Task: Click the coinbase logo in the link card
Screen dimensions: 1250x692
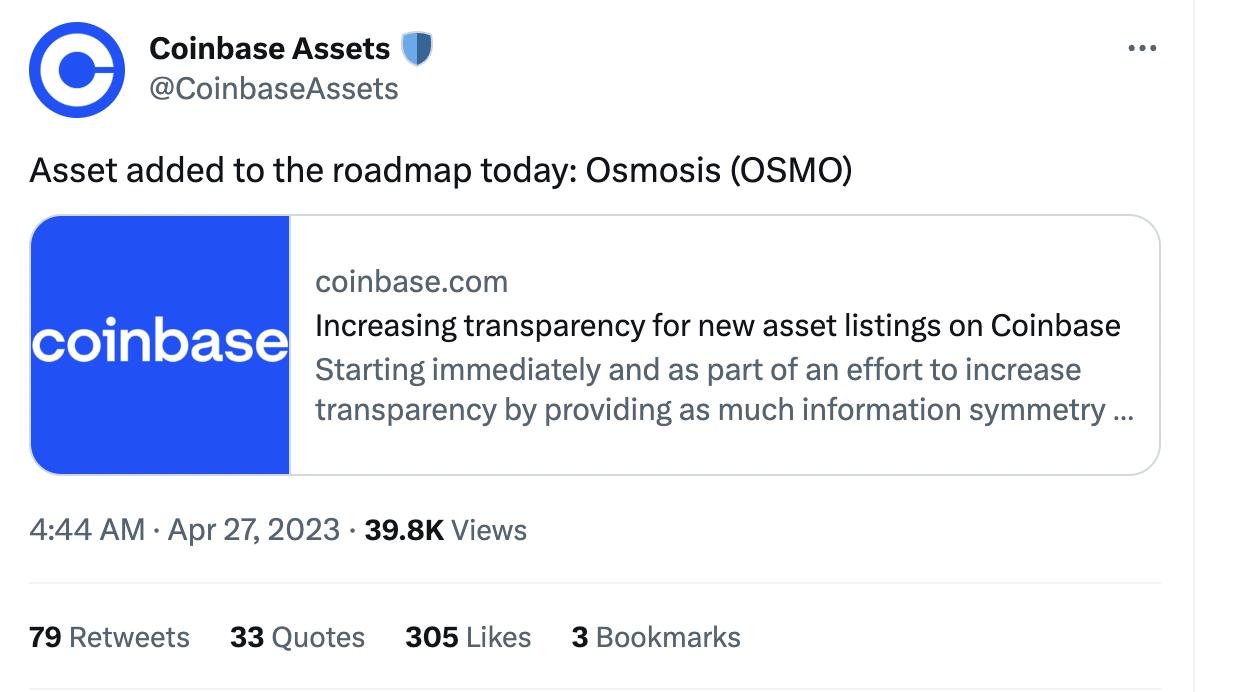Action: pos(160,344)
